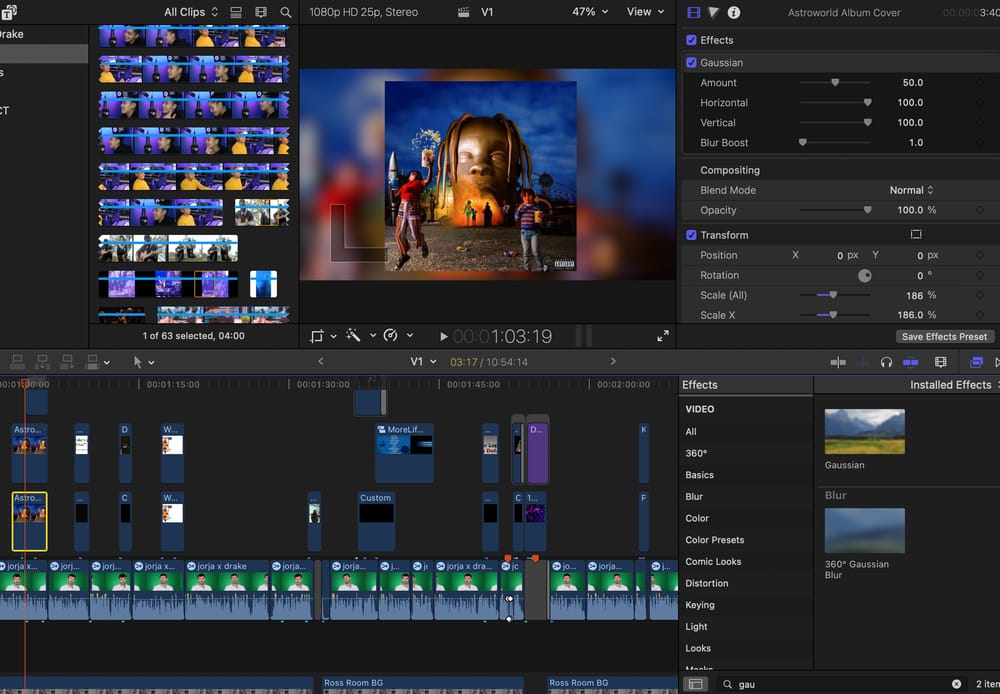
Task: Add keyframe for Opacity parameter
Action: (980, 210)
